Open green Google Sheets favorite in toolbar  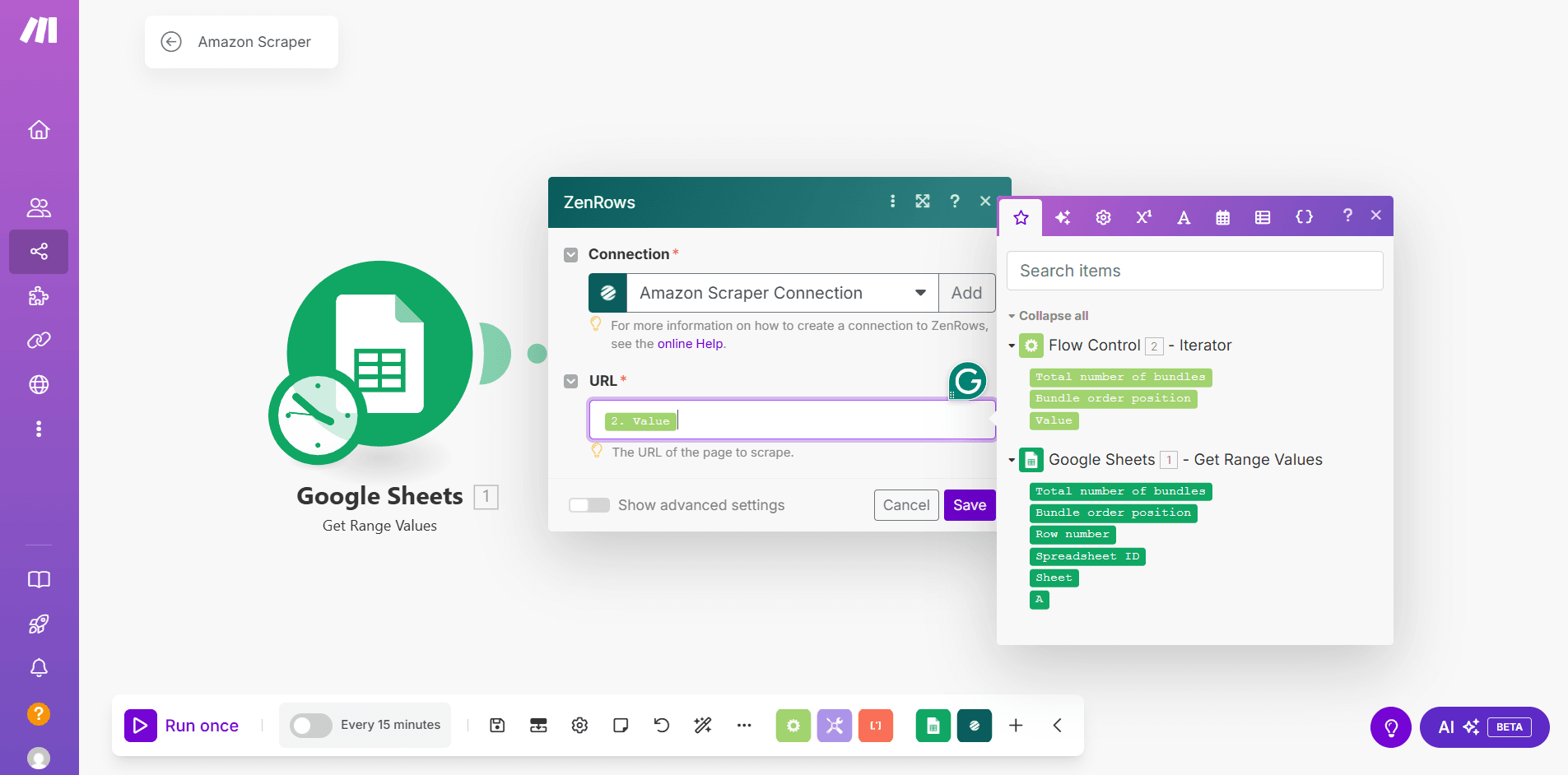(x=933, y=726)
